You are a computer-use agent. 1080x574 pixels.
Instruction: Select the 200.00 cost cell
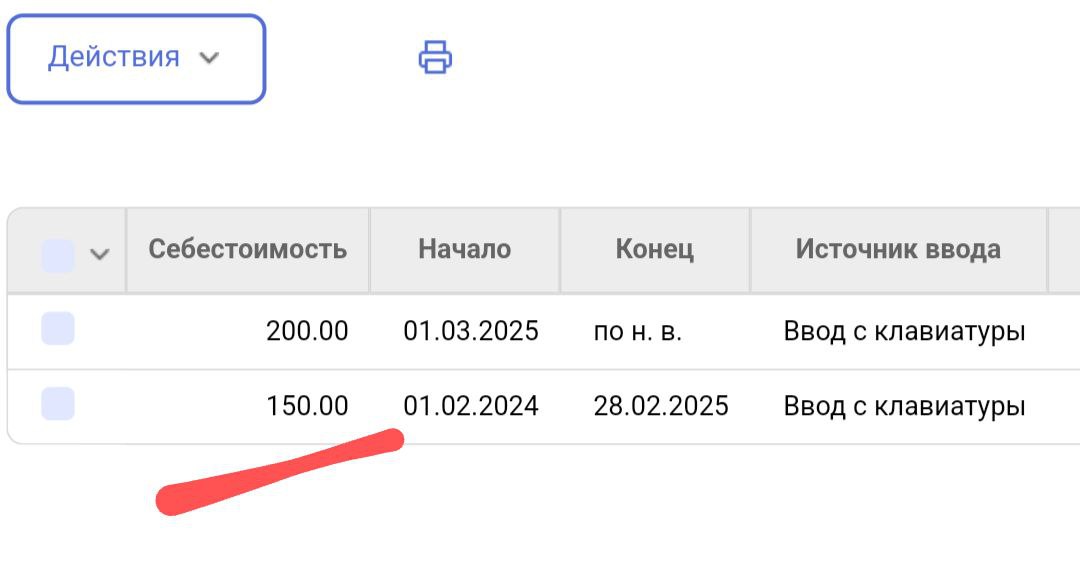pyautogui.click(x=307, y=331)
